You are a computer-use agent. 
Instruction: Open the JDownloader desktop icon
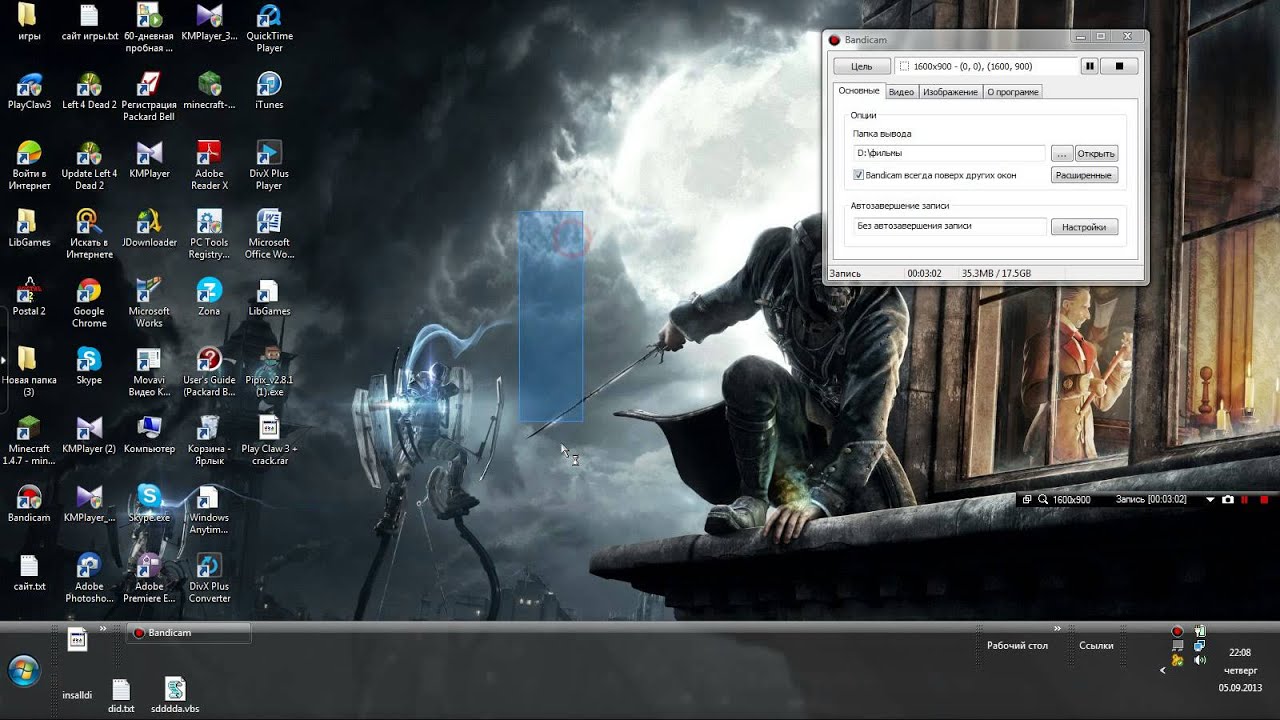149,227
